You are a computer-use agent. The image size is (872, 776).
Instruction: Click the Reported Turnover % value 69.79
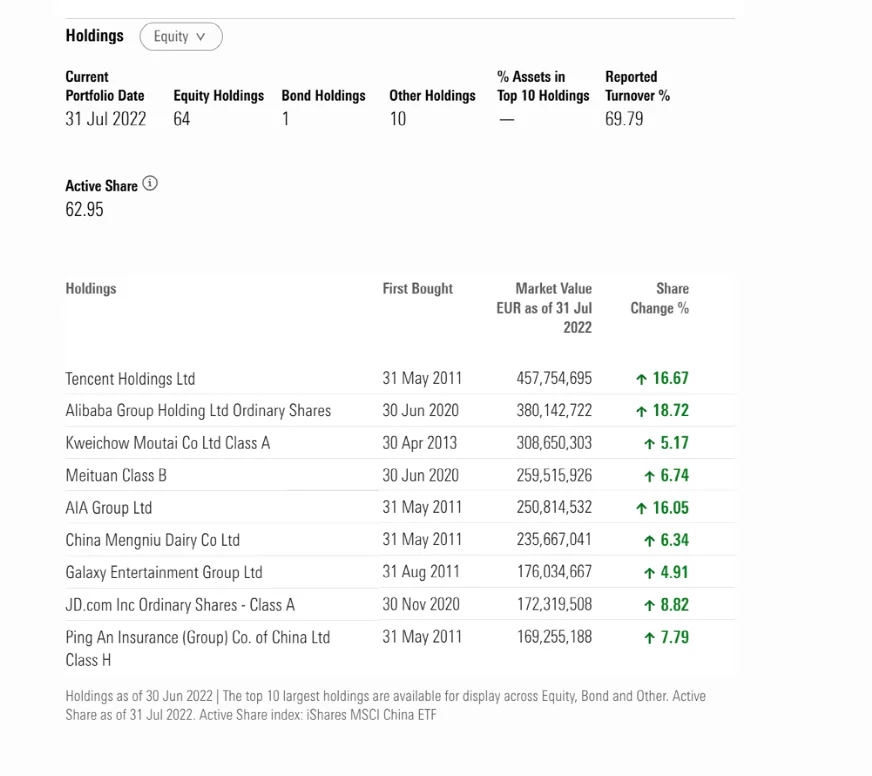pos(624,119)
